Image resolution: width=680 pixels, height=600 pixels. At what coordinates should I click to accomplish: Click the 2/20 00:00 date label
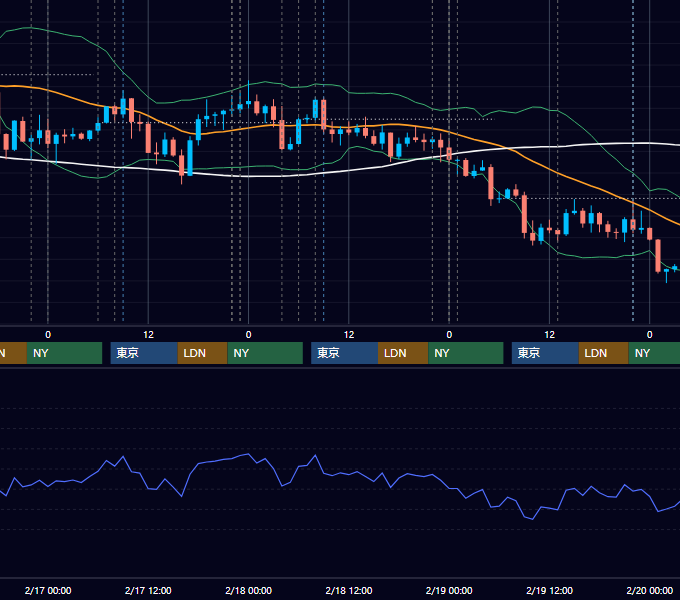pyautogui.click(x=650, y=590)
